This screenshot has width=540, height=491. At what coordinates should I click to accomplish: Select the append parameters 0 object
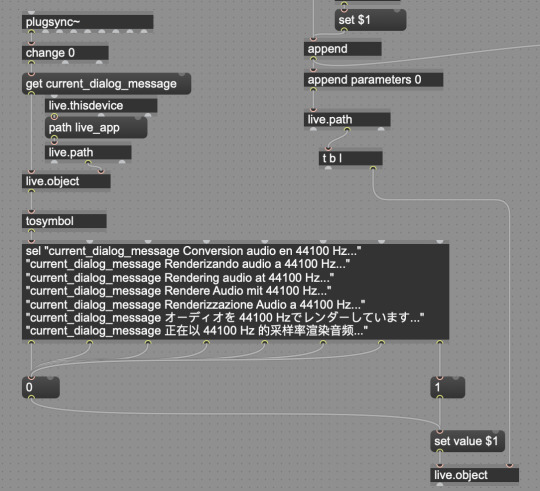(x=373, y=80)
